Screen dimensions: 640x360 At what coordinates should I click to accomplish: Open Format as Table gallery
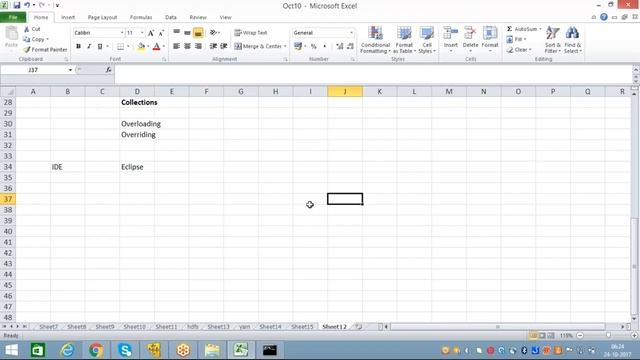tap(404, 40)
